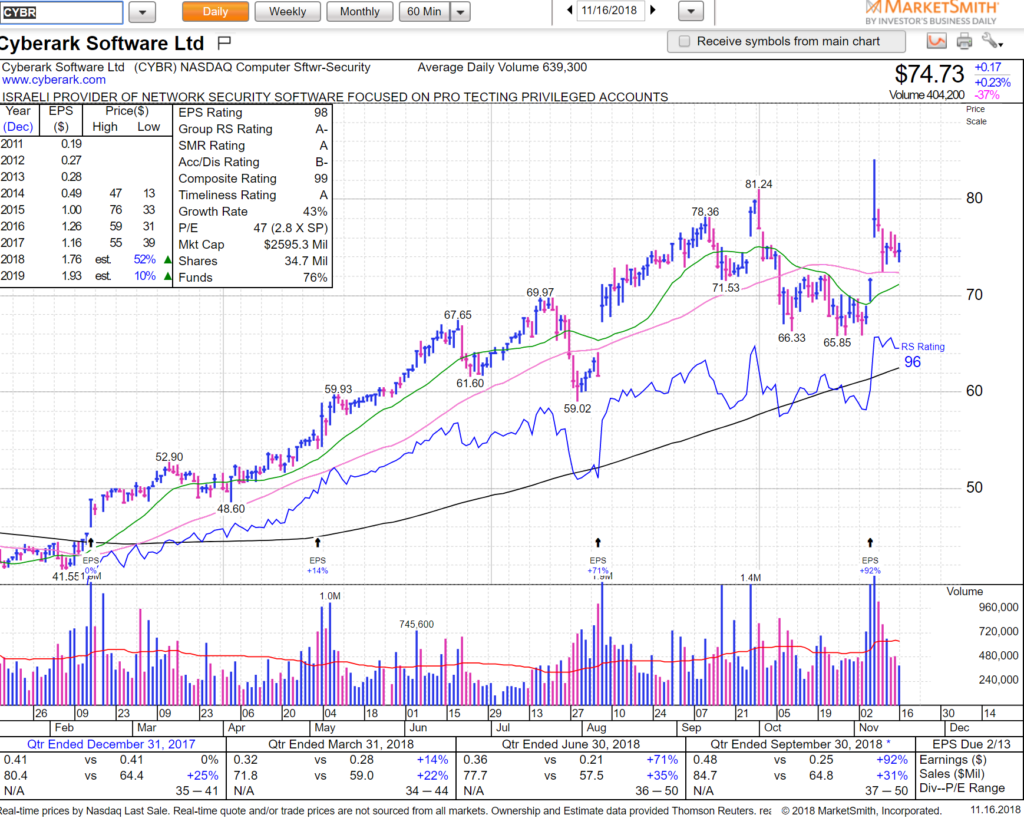
Task: Click the $74.73 current price
Action: [x=929, y=74]
